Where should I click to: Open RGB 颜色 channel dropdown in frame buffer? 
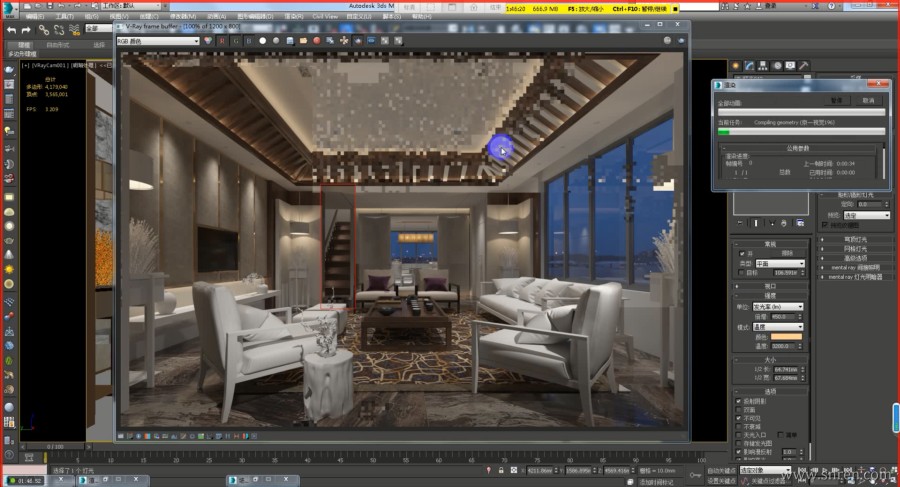click(x=158, y=41)
